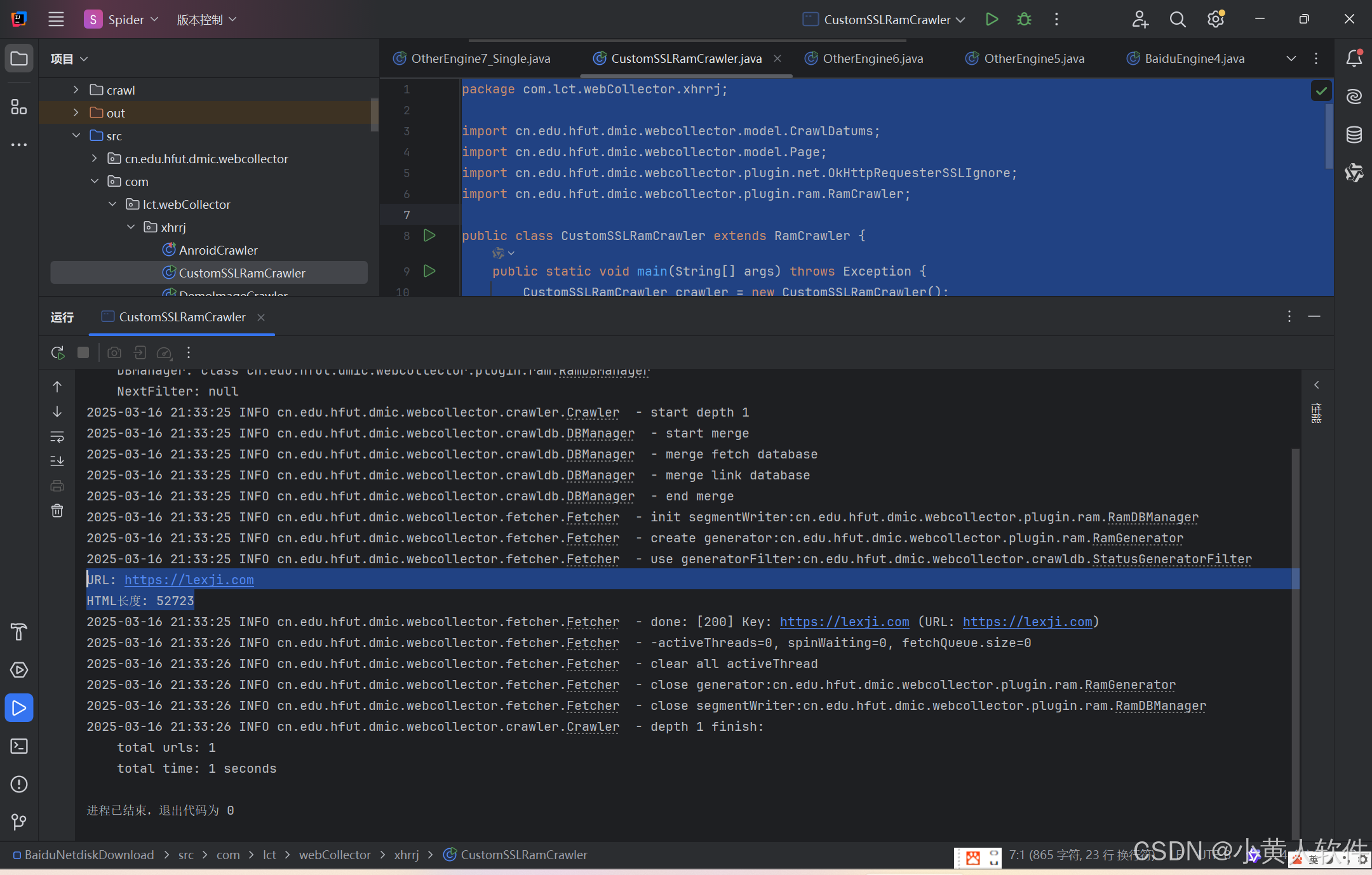Collapse console right-side panel chevron
This screenshot has width=1372, height=875.
pos(1317,385)
